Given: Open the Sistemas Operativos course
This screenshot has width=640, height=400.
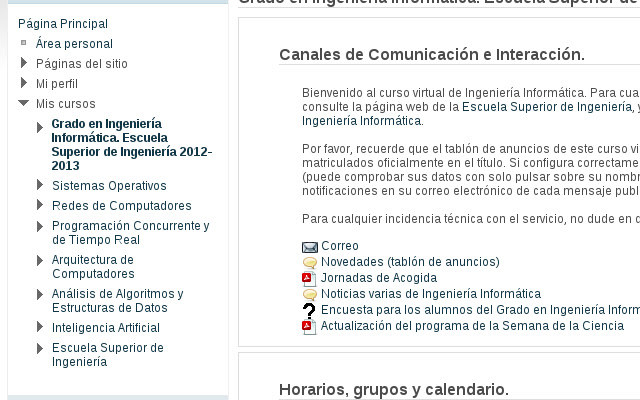Looking at the screenshot, I should pyautogui.click(x=109, y=186).
